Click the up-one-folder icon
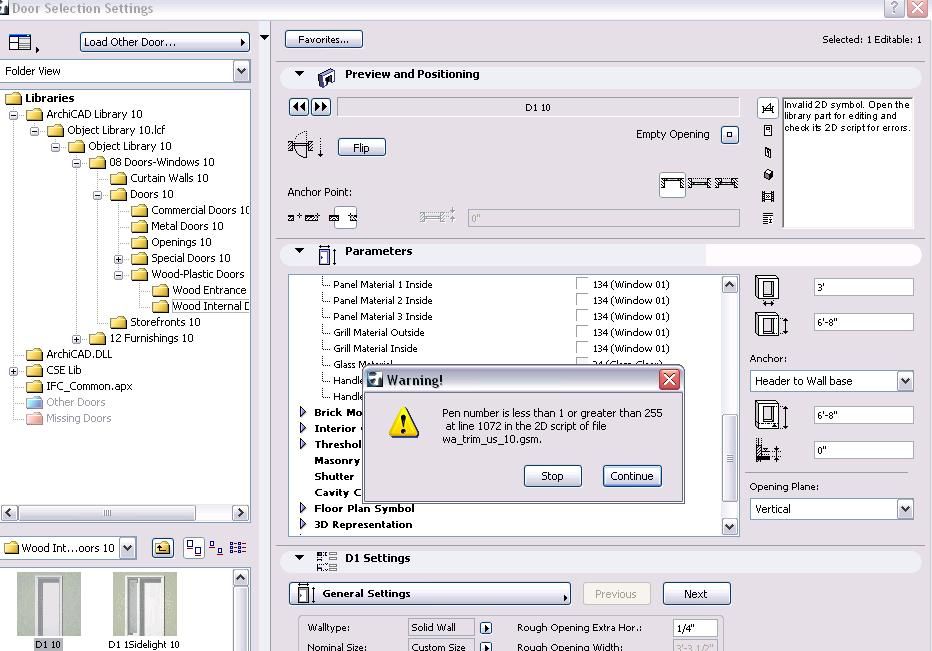This screenshot has height=651, width=932. point(162,548)
